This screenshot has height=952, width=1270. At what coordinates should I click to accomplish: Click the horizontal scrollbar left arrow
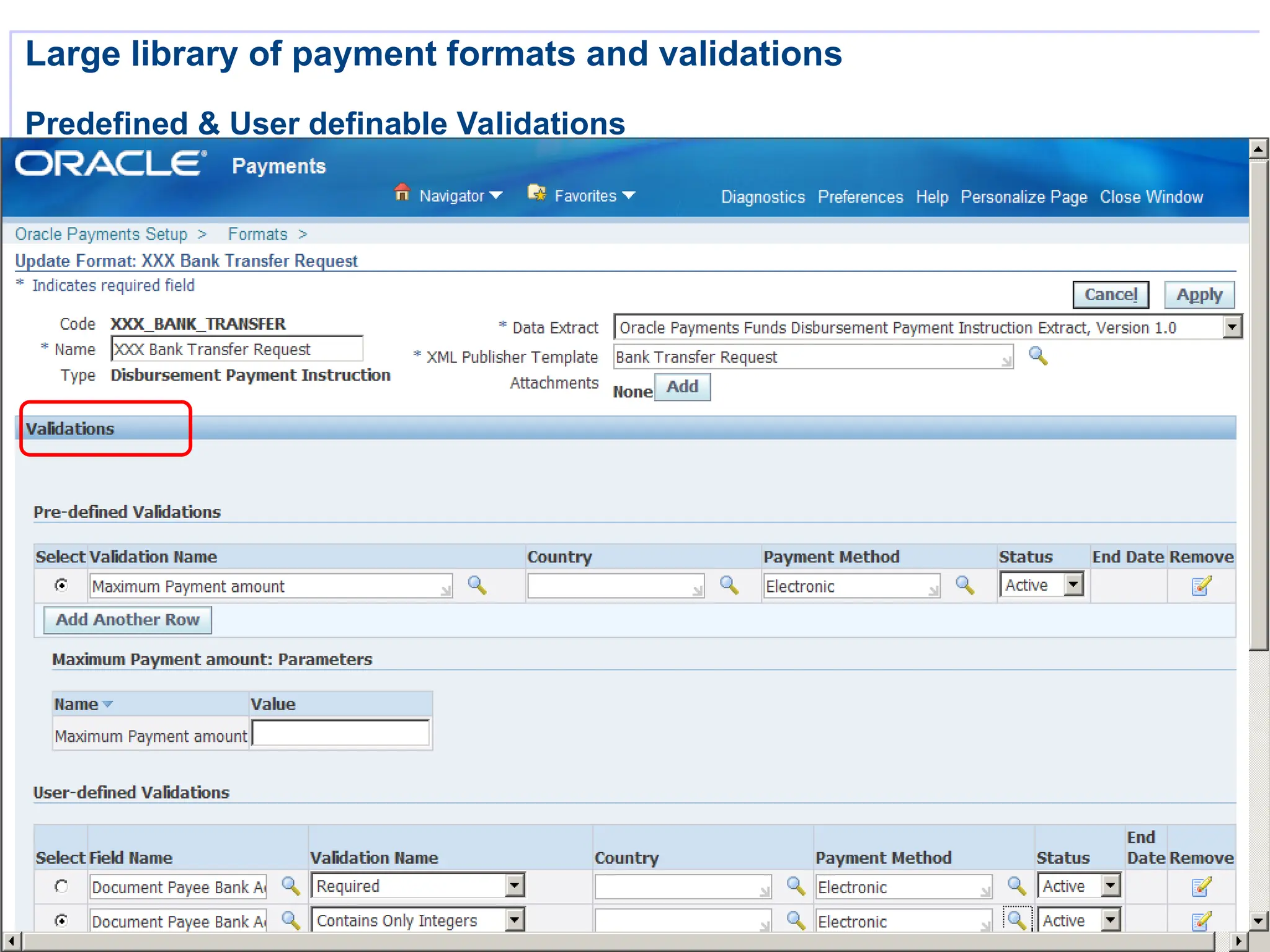[12, 941]
